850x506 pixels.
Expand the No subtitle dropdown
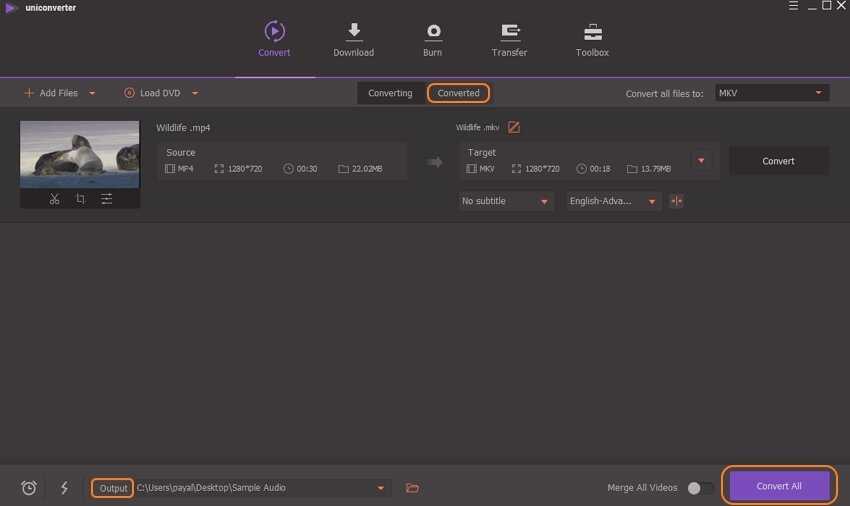pyautogui.click(x=506, y=201)
